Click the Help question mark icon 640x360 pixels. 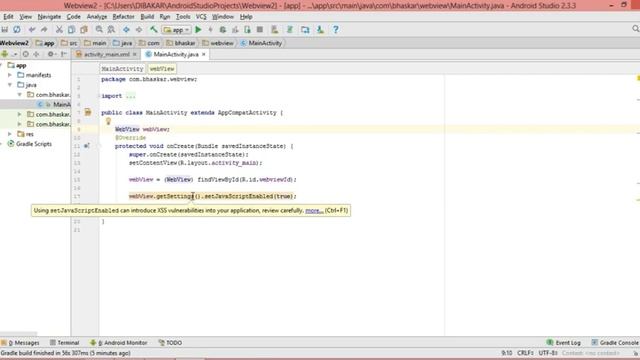coord(336,29)
